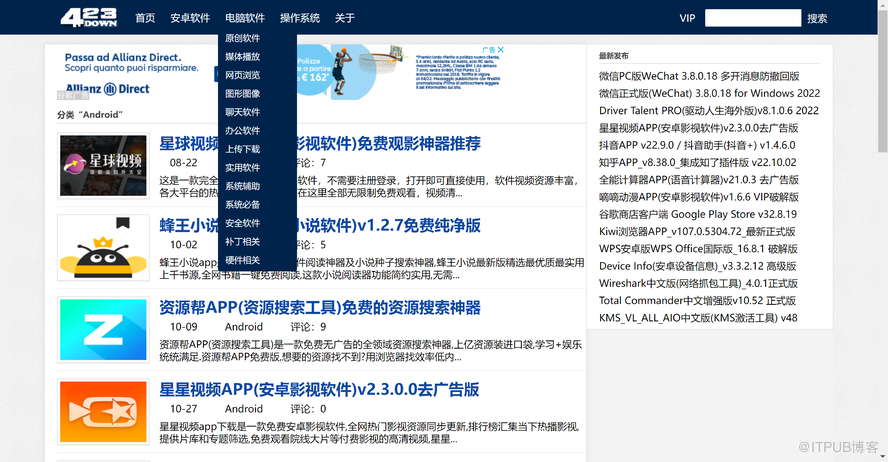Open Wireshark中文版 4.0.1 sidebar link
This screenshot has height=462, width=888.
click(x=698, y=283)
